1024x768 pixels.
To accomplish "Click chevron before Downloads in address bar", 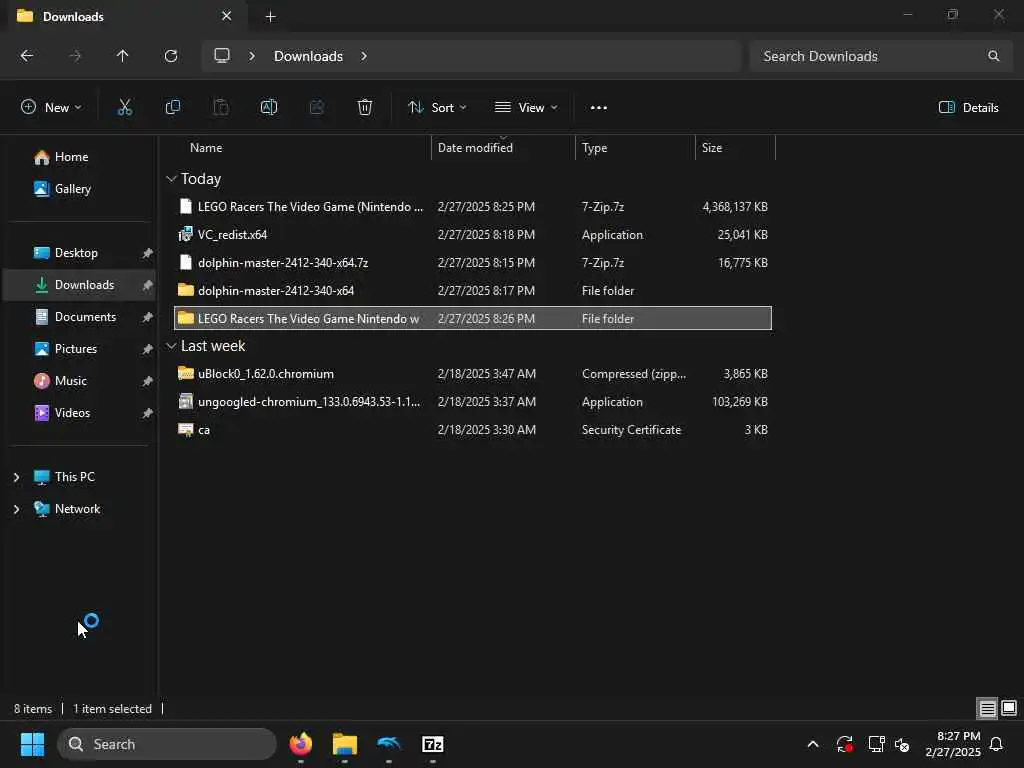I will click(x=252, y=56).
